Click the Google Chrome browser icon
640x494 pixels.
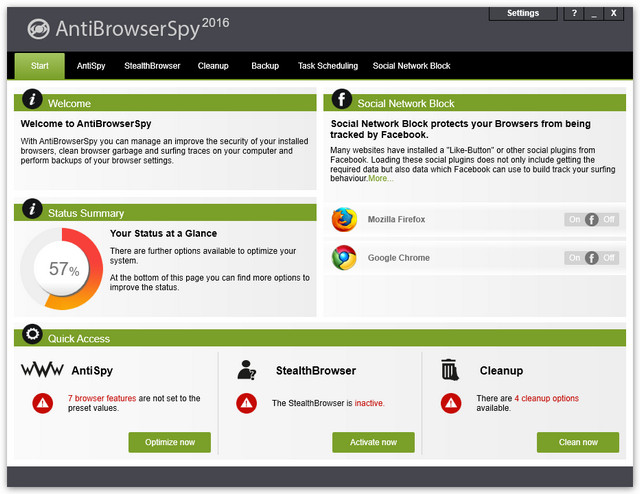tap(344, 258)
